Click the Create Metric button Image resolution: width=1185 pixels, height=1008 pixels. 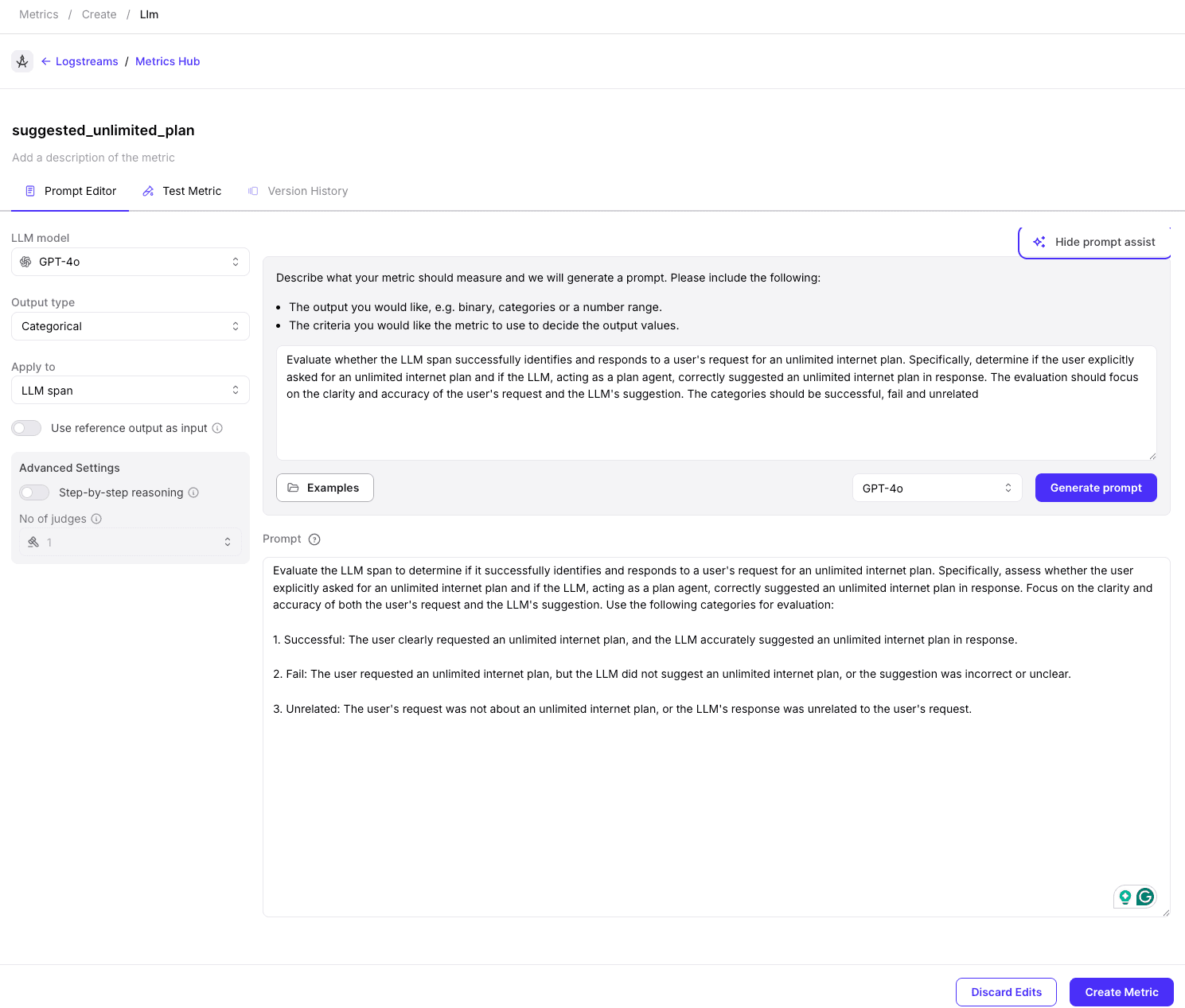point(1121,992)
